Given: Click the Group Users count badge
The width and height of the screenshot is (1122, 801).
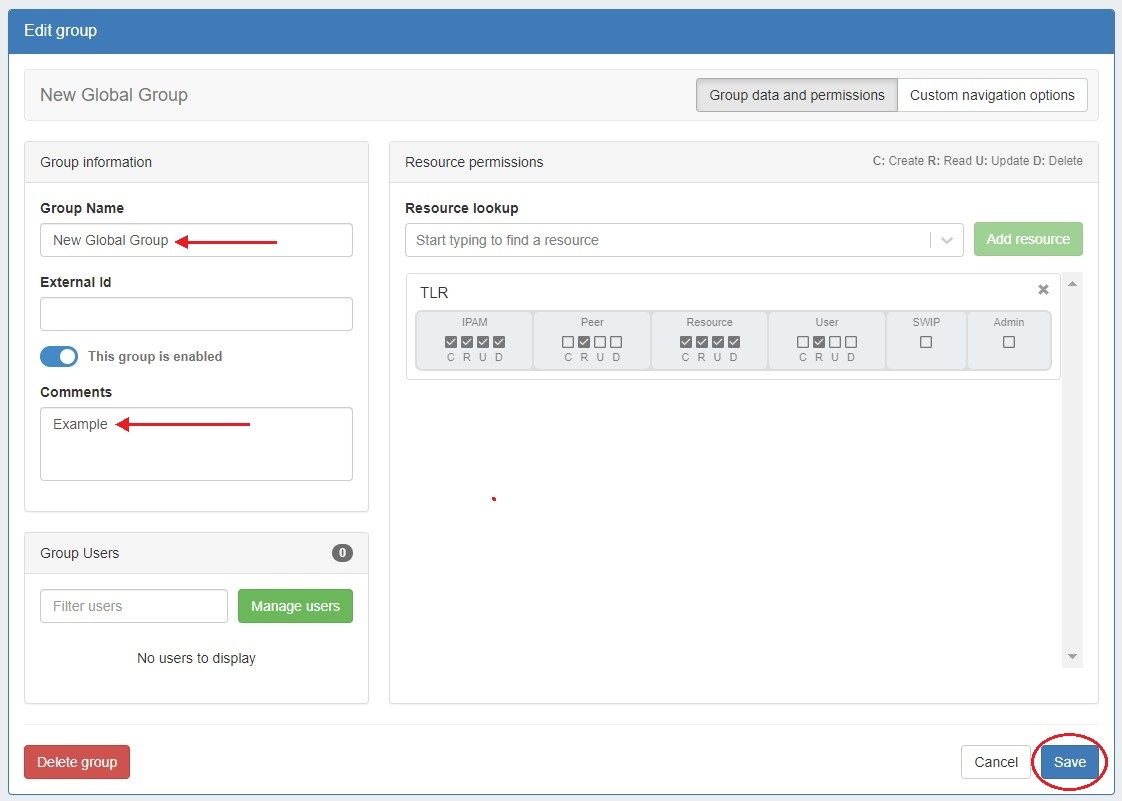Looking at the screenshot, I should (x=342, y=553).
